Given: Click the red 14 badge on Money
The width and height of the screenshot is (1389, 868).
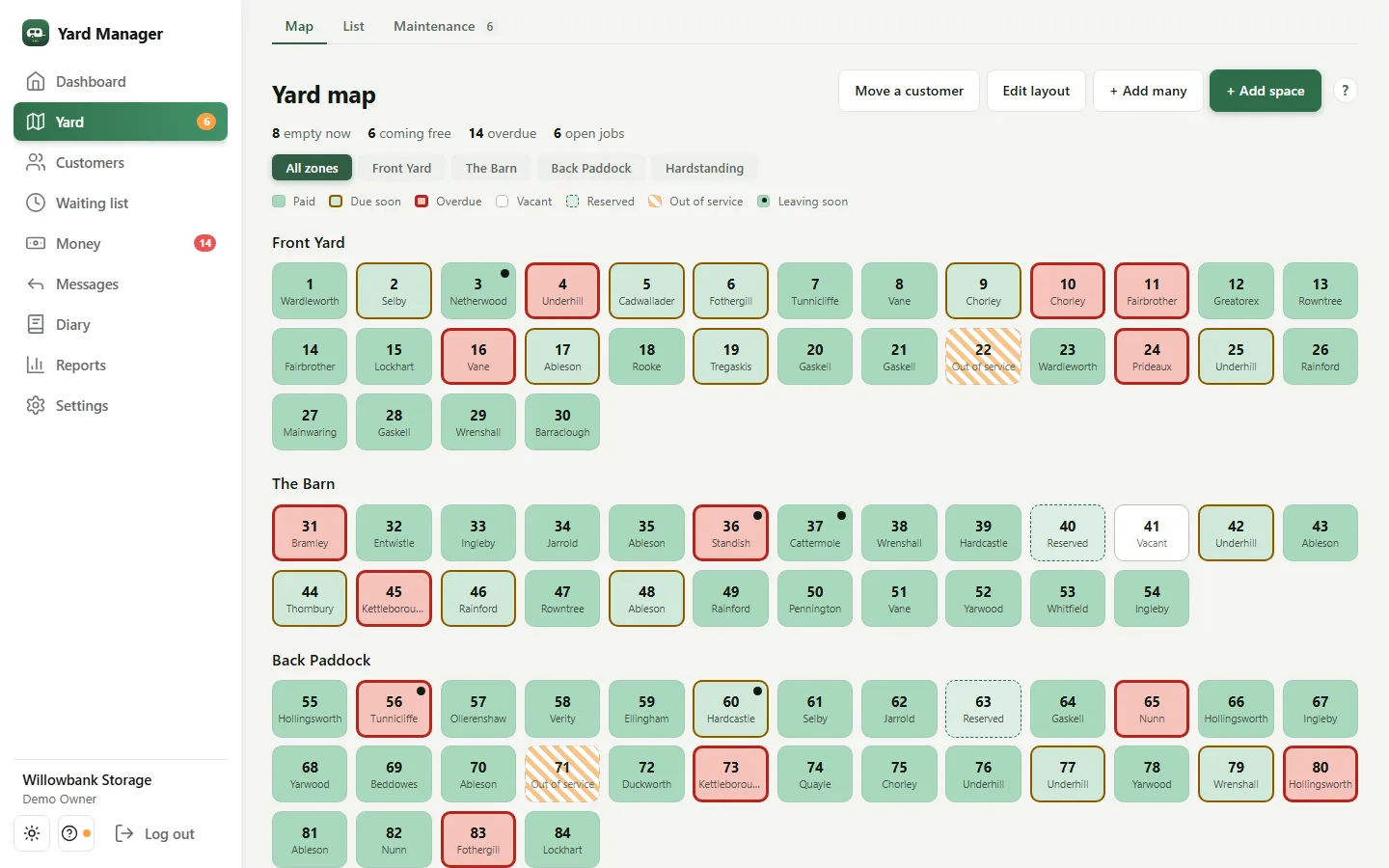Looking at the screenshot, I should 204,243.
